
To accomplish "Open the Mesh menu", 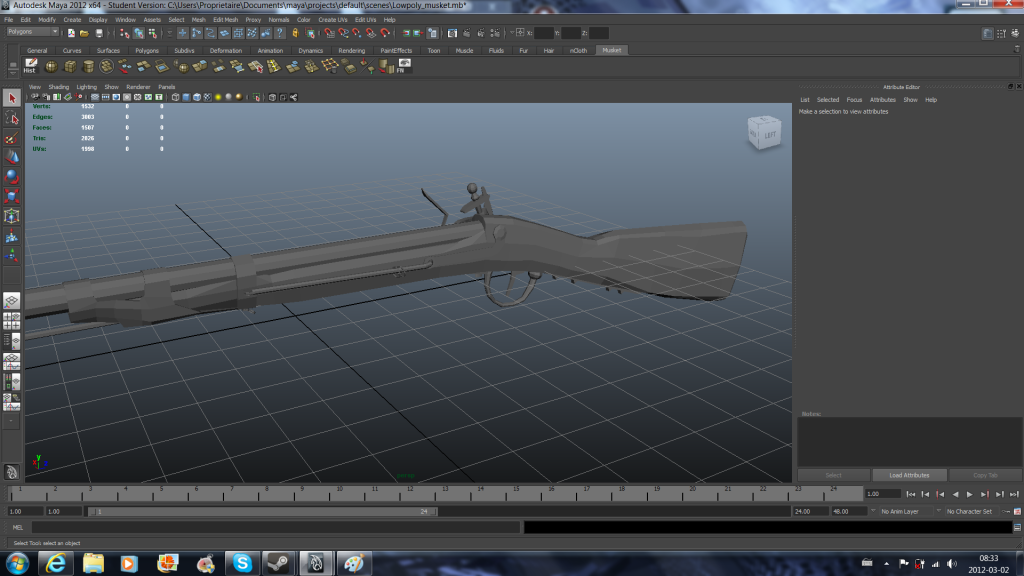I will point(199,20).
